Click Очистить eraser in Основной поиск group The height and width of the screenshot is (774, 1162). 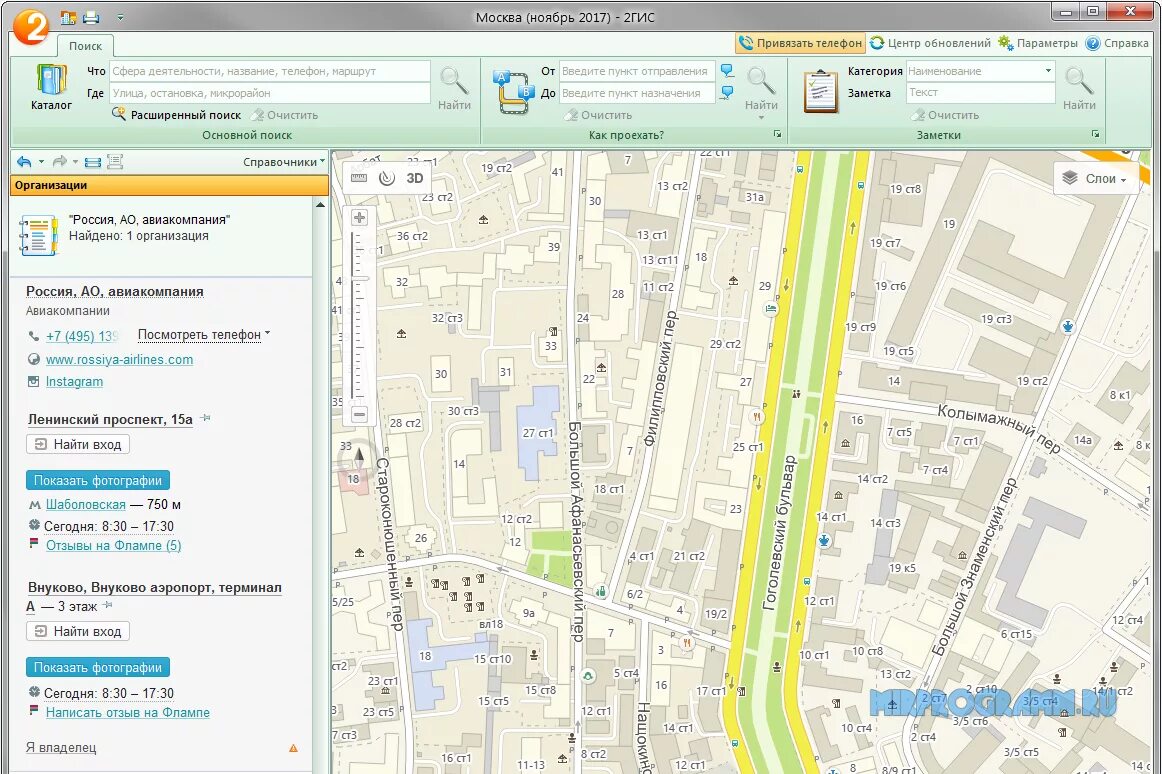(284, 115)
